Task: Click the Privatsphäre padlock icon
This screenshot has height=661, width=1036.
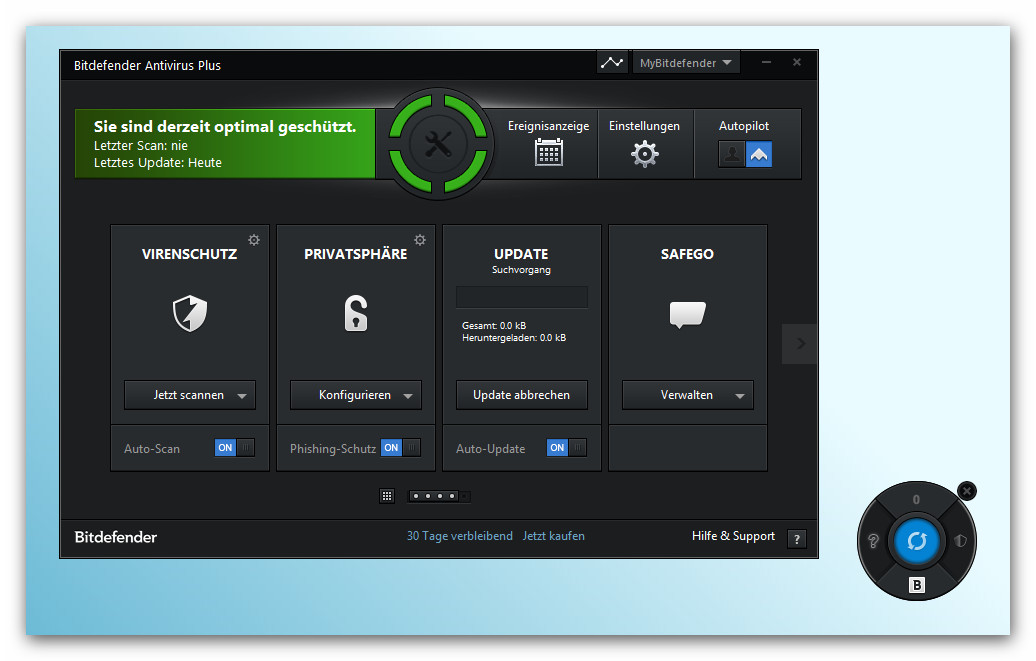Action: [x=355, y=313]
